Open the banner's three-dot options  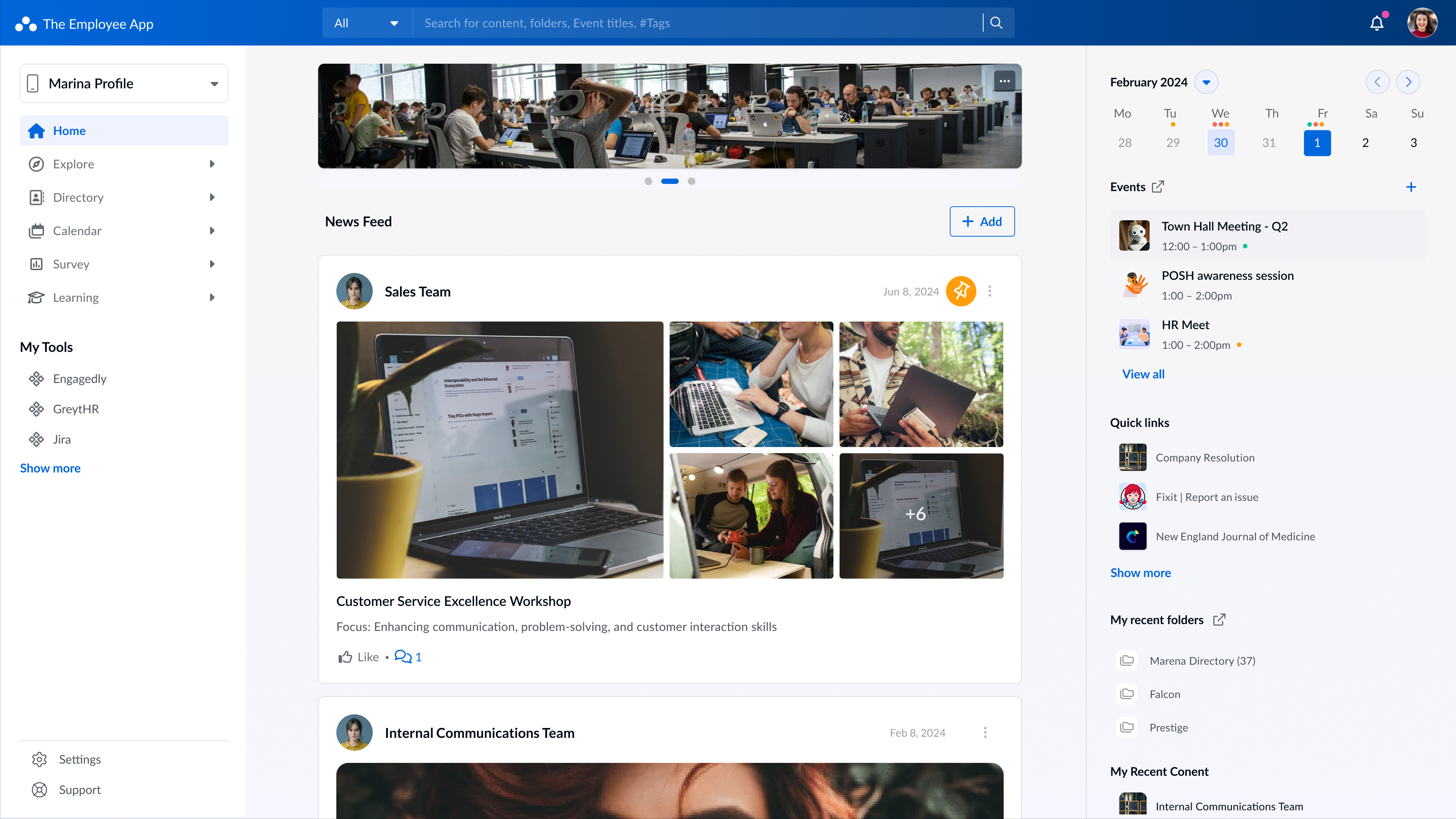click(x=1004, y=81)
